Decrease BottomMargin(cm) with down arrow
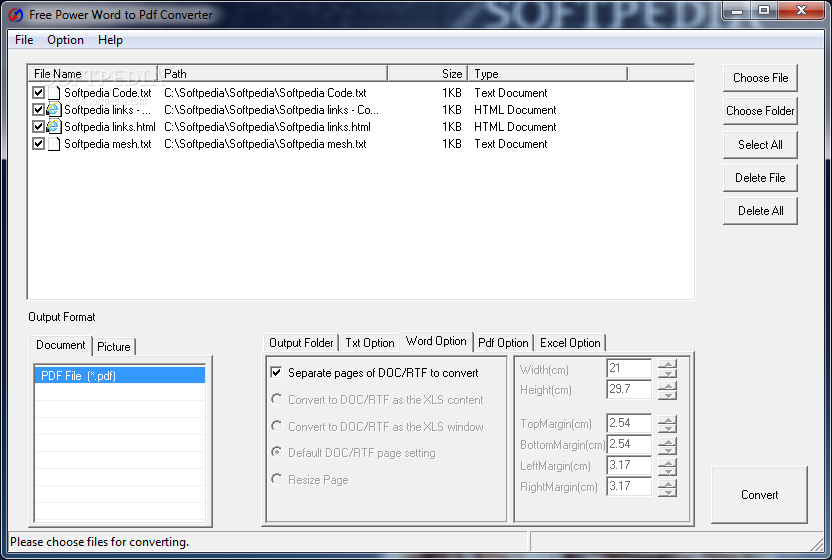 click(x=668, y=450)
